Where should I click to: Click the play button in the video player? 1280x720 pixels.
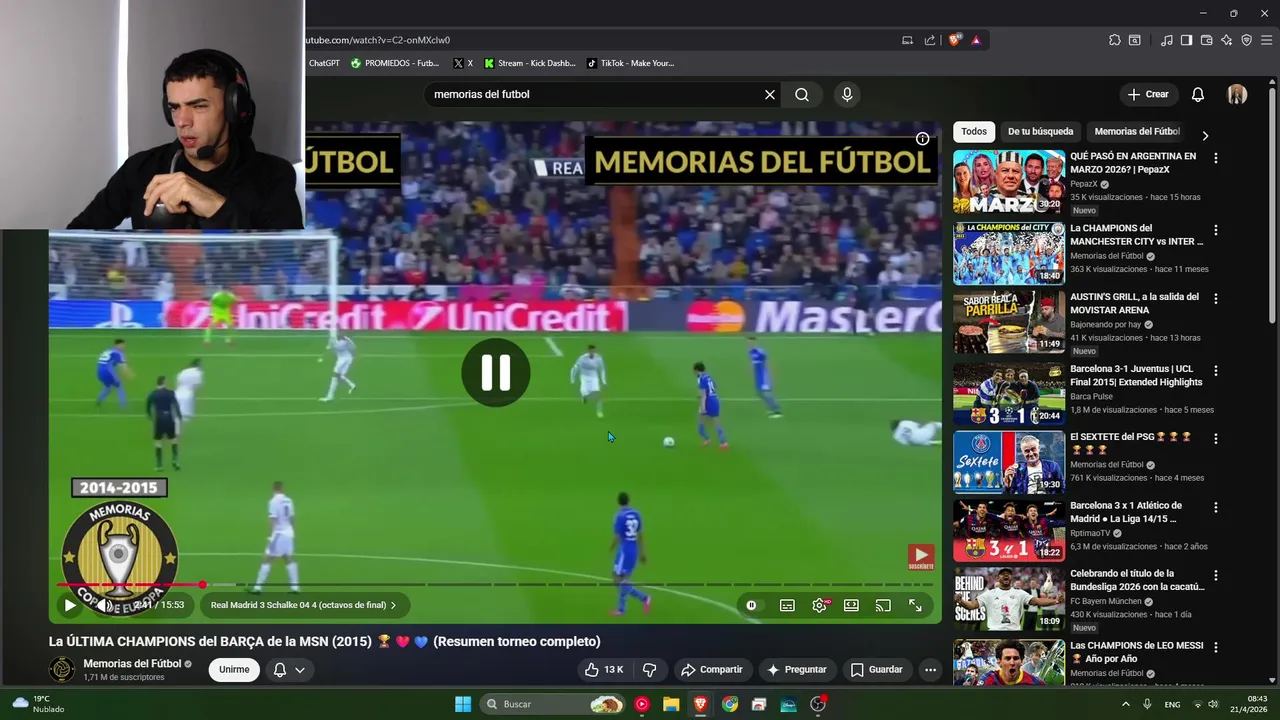pyautogui.click(x=70, y=605)
